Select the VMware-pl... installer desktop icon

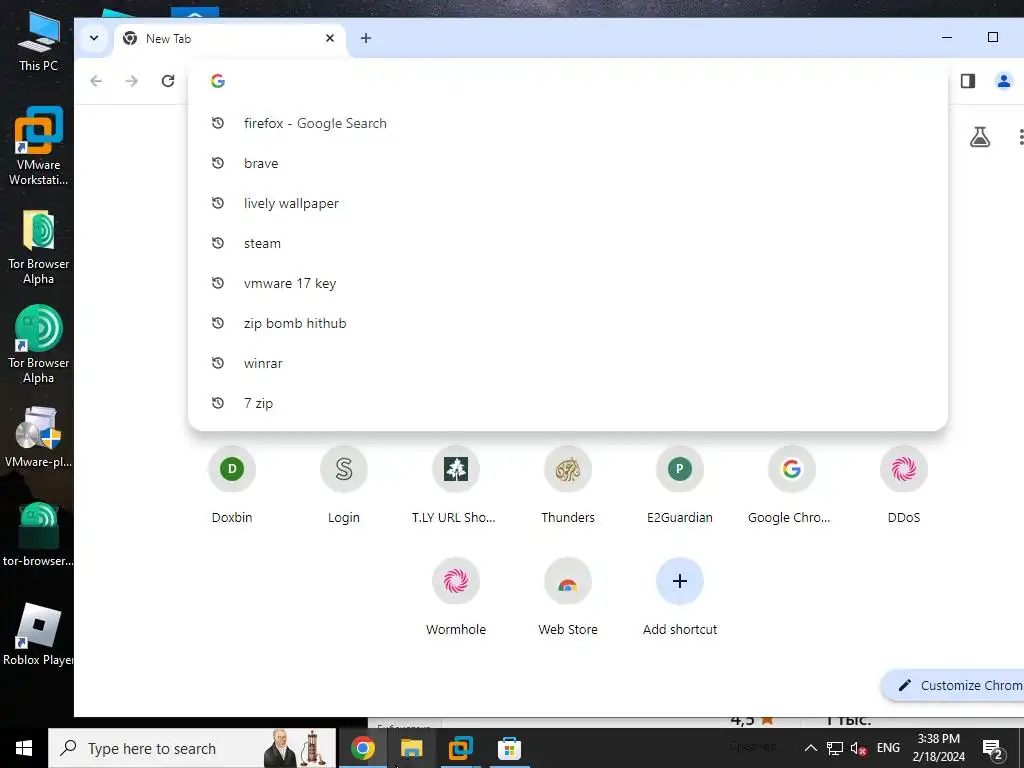point(38,438)
